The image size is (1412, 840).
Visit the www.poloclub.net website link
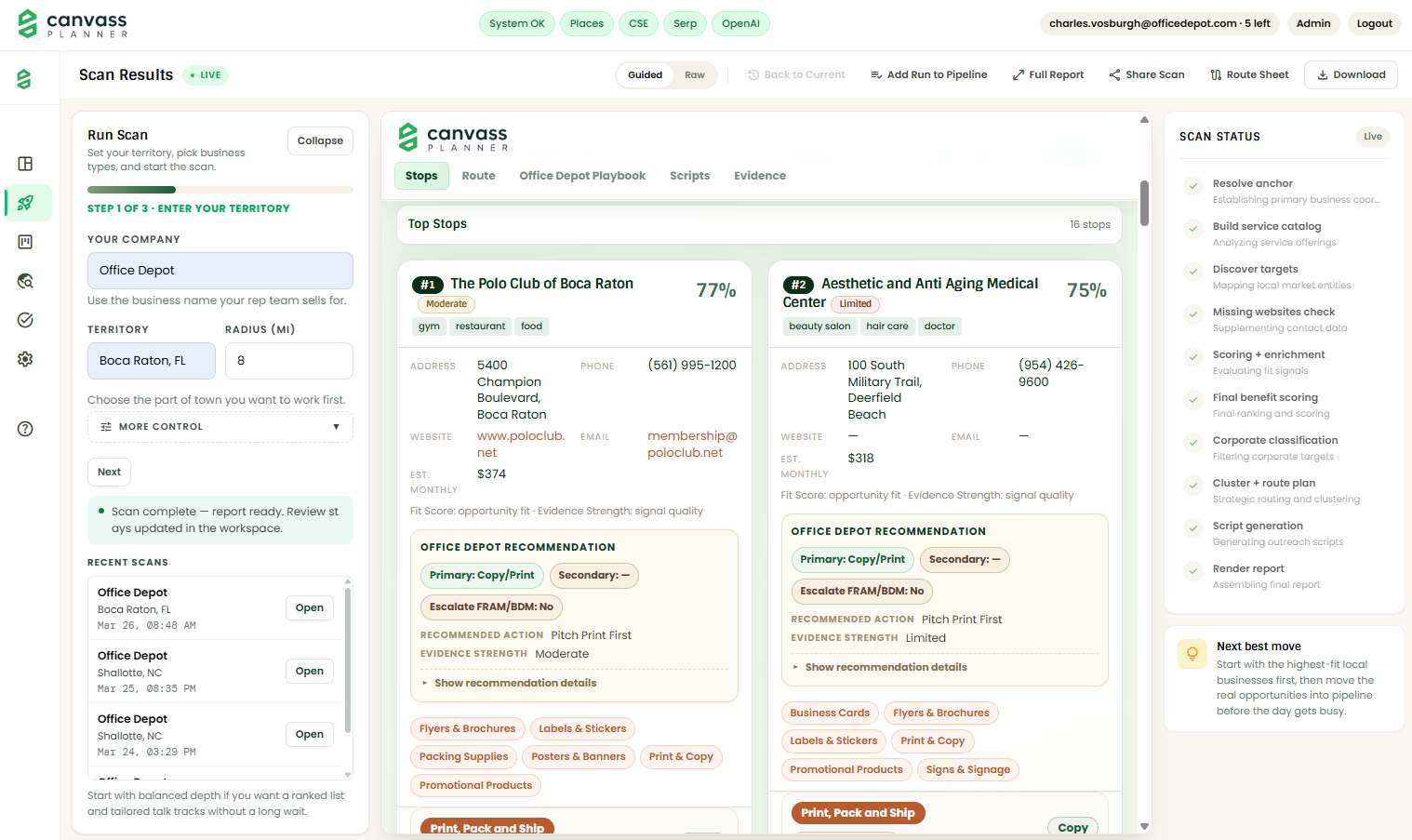pos(521,445)
